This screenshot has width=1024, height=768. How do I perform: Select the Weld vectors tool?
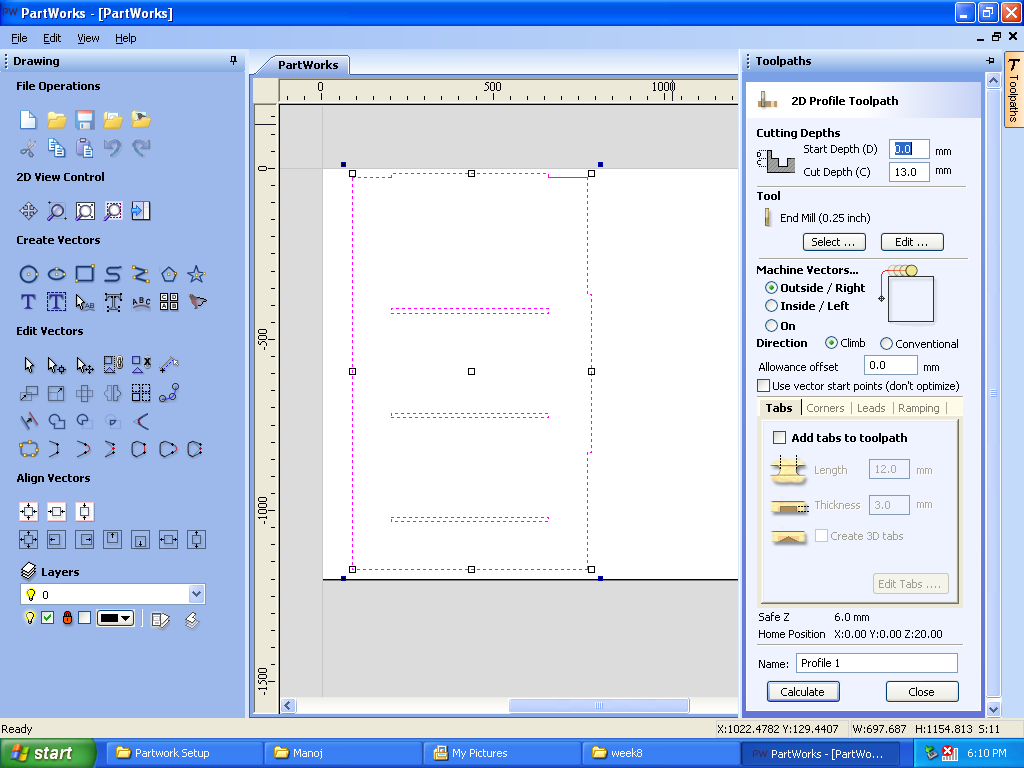(56, 421)
